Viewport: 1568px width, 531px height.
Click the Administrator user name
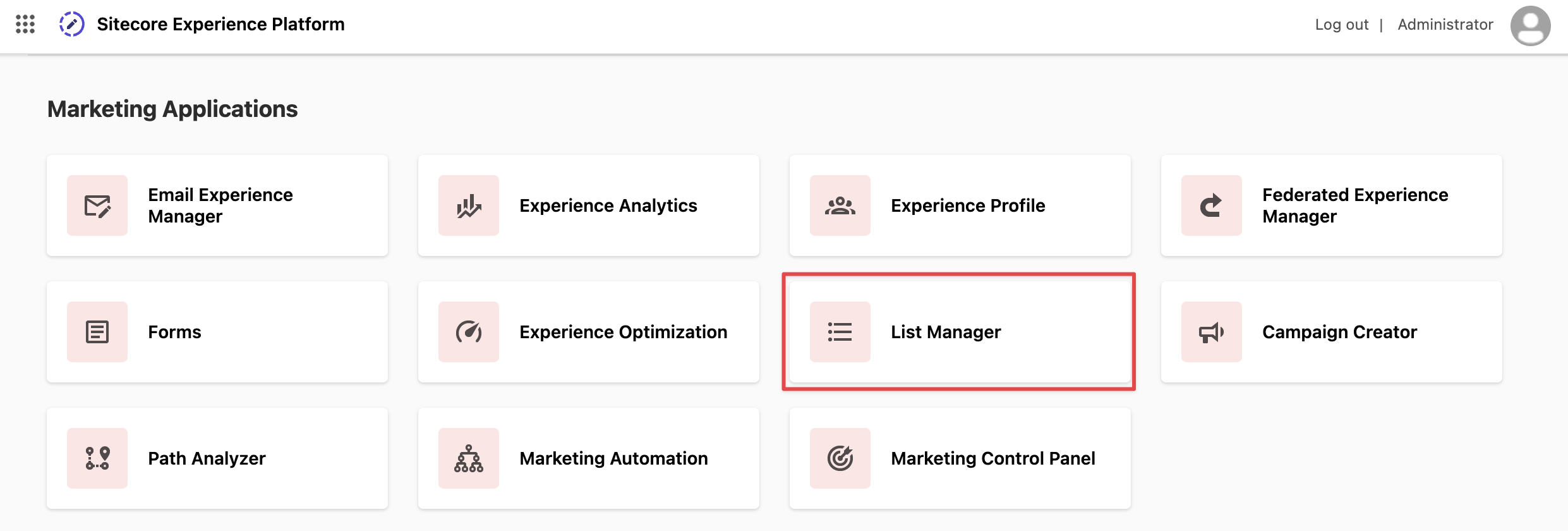(1445, 25)
